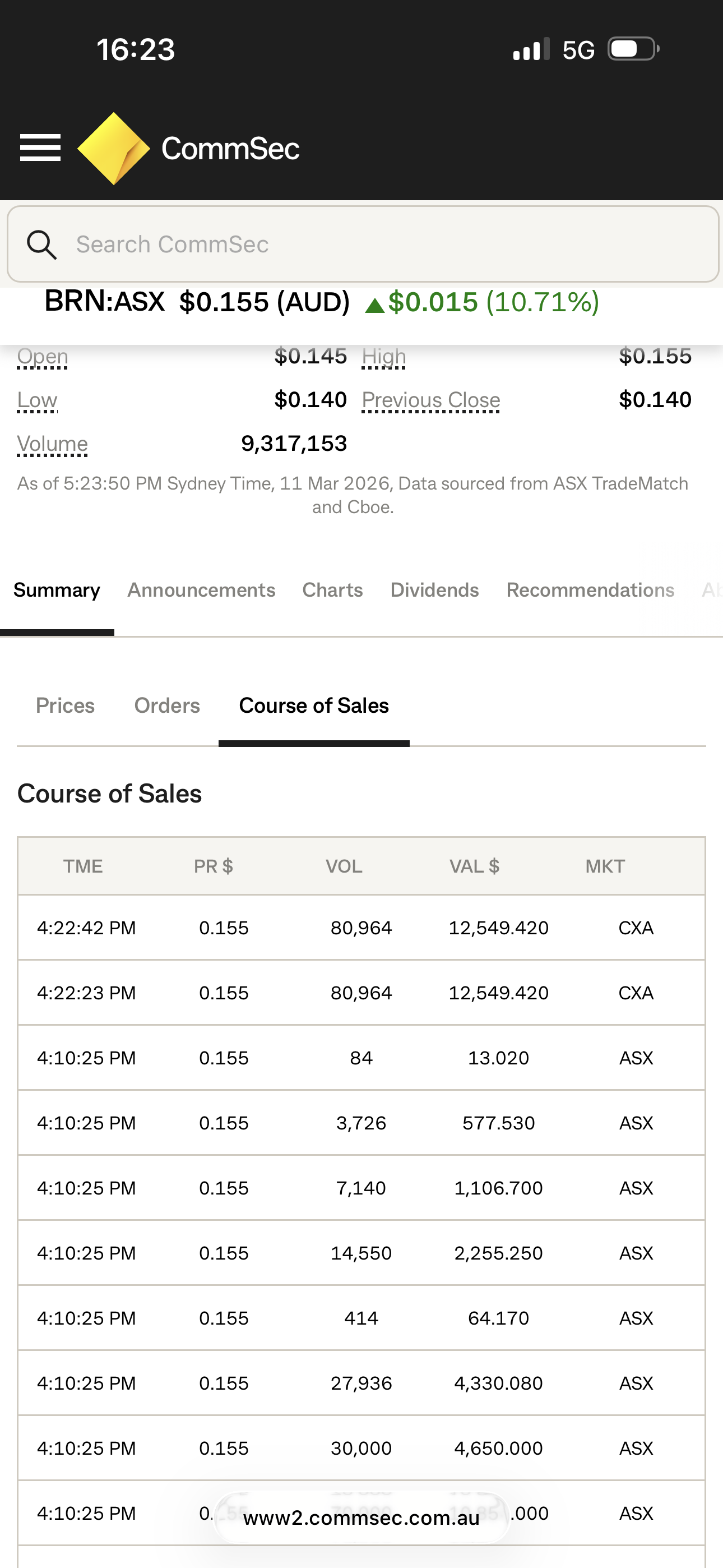Select the Dividends tab
This screenshot has width=723, height=1568.
[x=434, y=590]
